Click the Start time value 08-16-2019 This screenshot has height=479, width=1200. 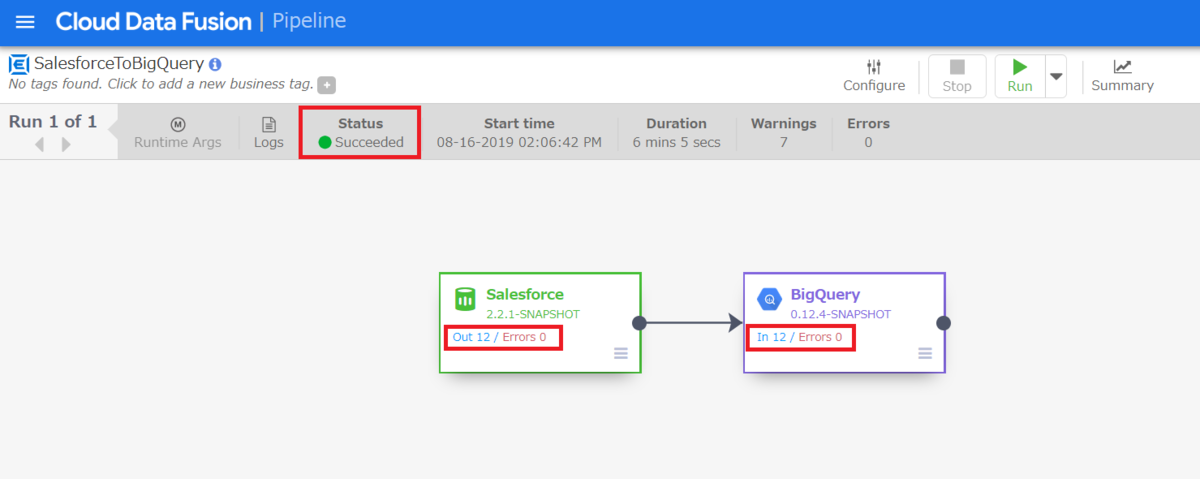click(519, 142)
